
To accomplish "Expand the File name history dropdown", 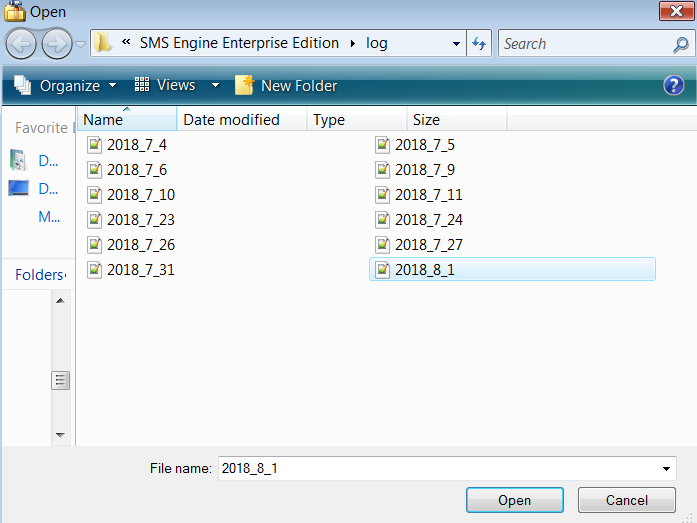I will click(x=666, y=468).
